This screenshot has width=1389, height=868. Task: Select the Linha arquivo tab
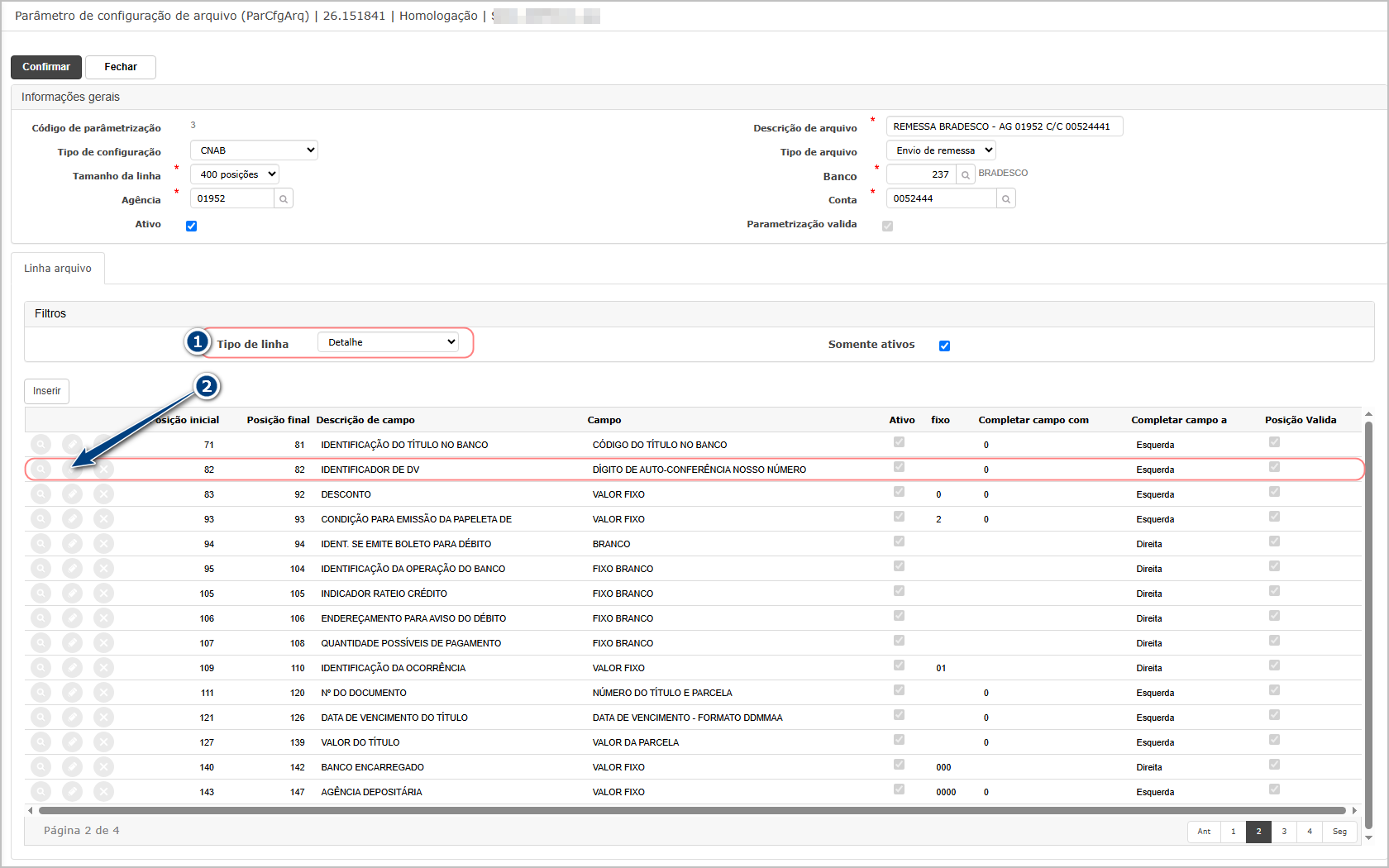click(58, 269)
